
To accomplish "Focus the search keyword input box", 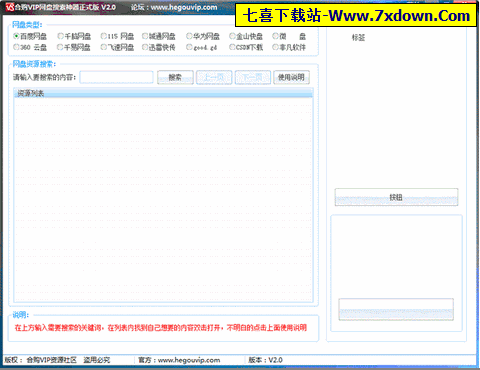I will 116,77.
